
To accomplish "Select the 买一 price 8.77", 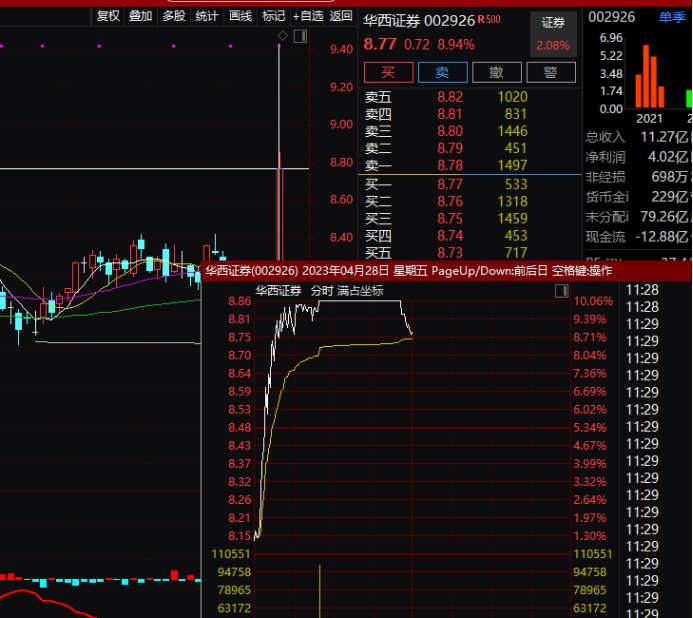I will [450, 184].
